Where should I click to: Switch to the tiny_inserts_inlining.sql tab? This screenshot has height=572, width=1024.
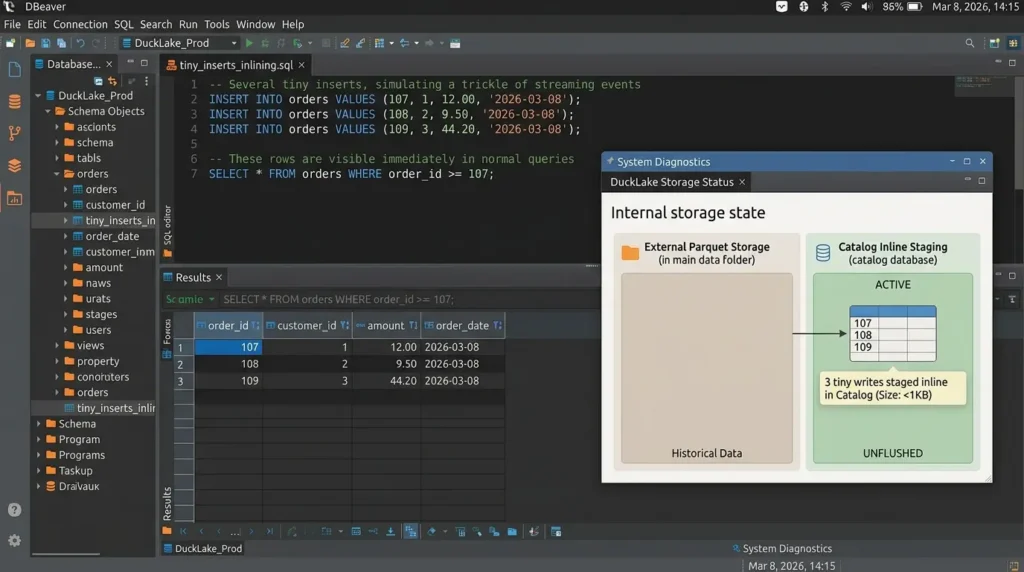(236, 65)
